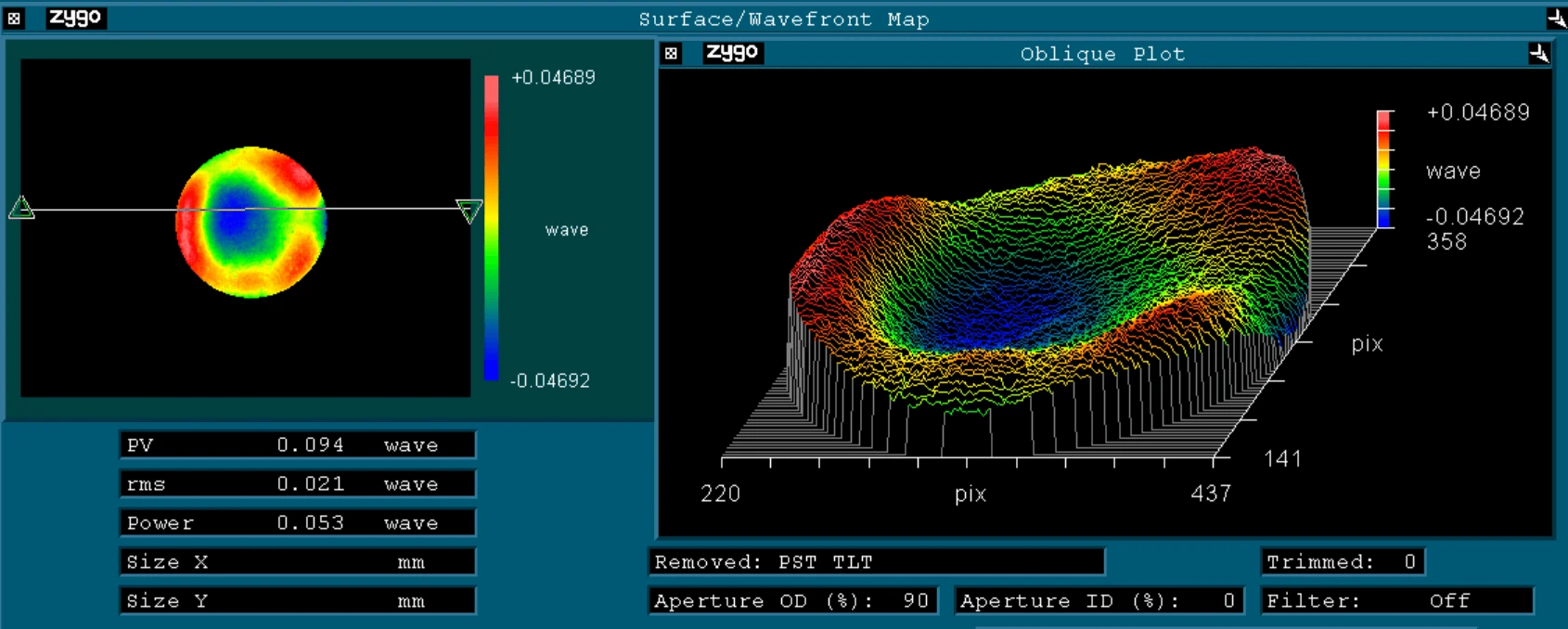Click the pin icon on Oblique Plot title bar
Screen dimensions: 1568x629
pos(1538,54)
